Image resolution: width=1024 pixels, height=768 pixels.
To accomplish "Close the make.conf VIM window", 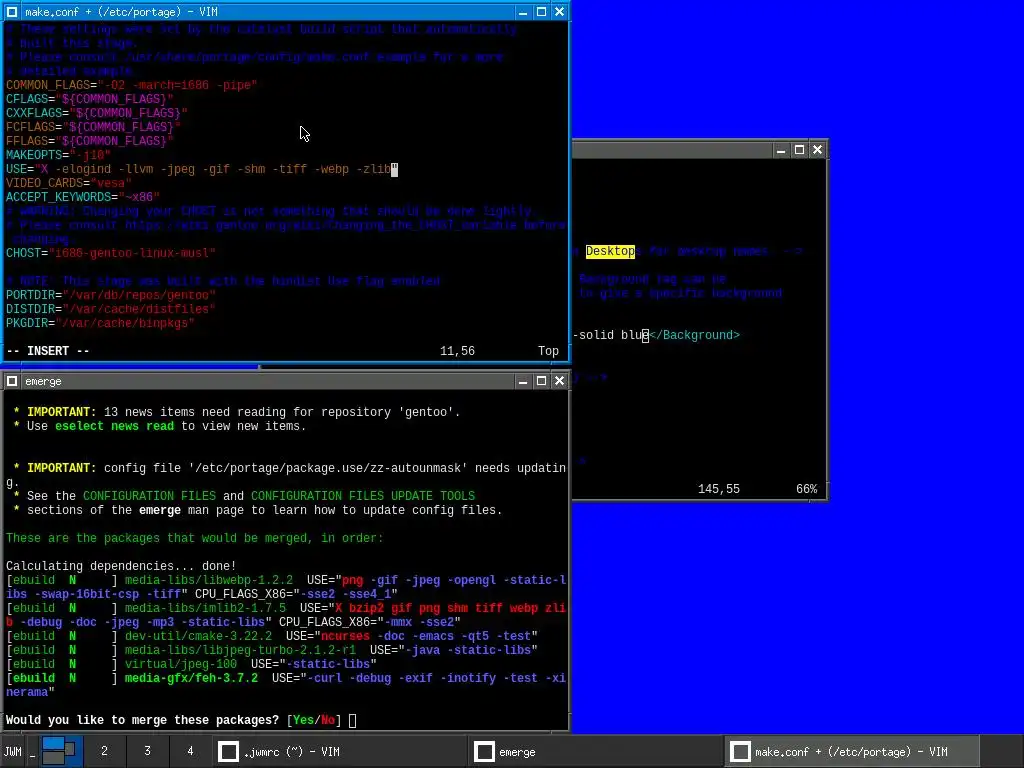I will tap(560, 12).
